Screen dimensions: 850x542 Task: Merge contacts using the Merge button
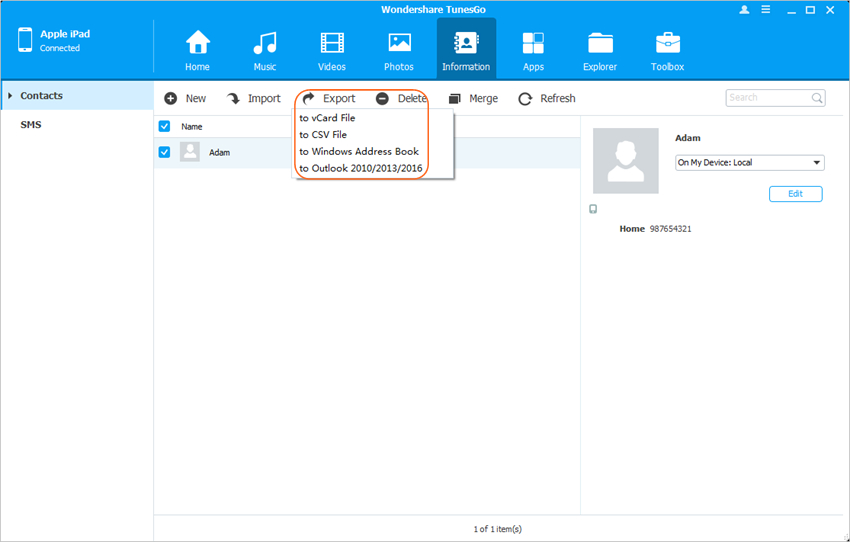click(473, 99)
